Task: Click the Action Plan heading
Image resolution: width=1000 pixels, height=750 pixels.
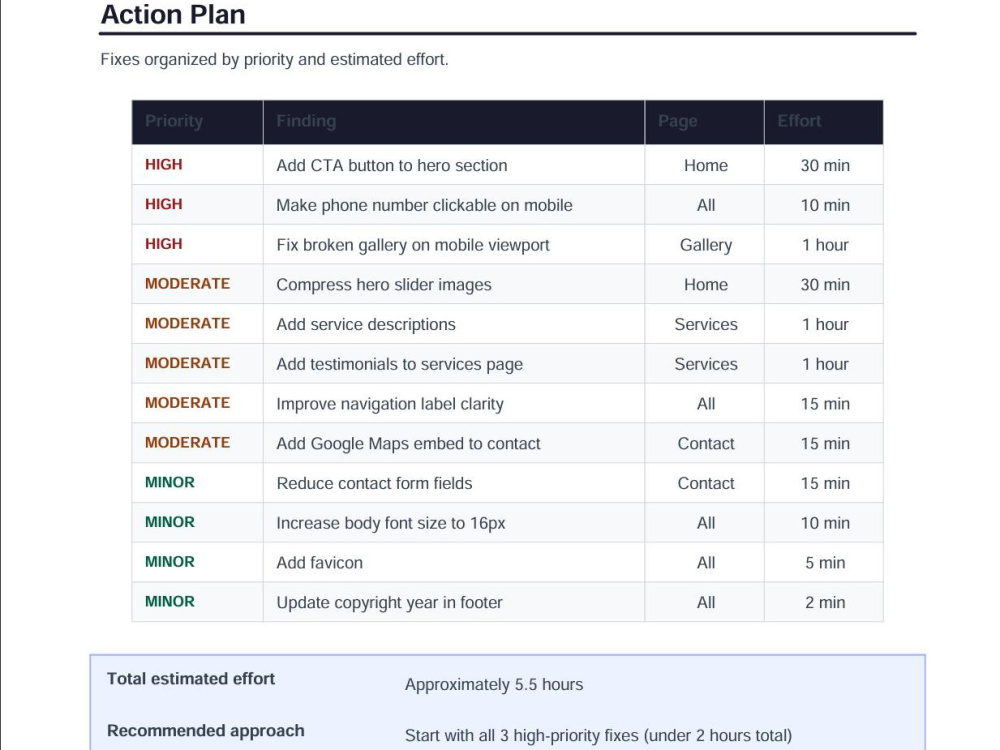Action: 173,15
